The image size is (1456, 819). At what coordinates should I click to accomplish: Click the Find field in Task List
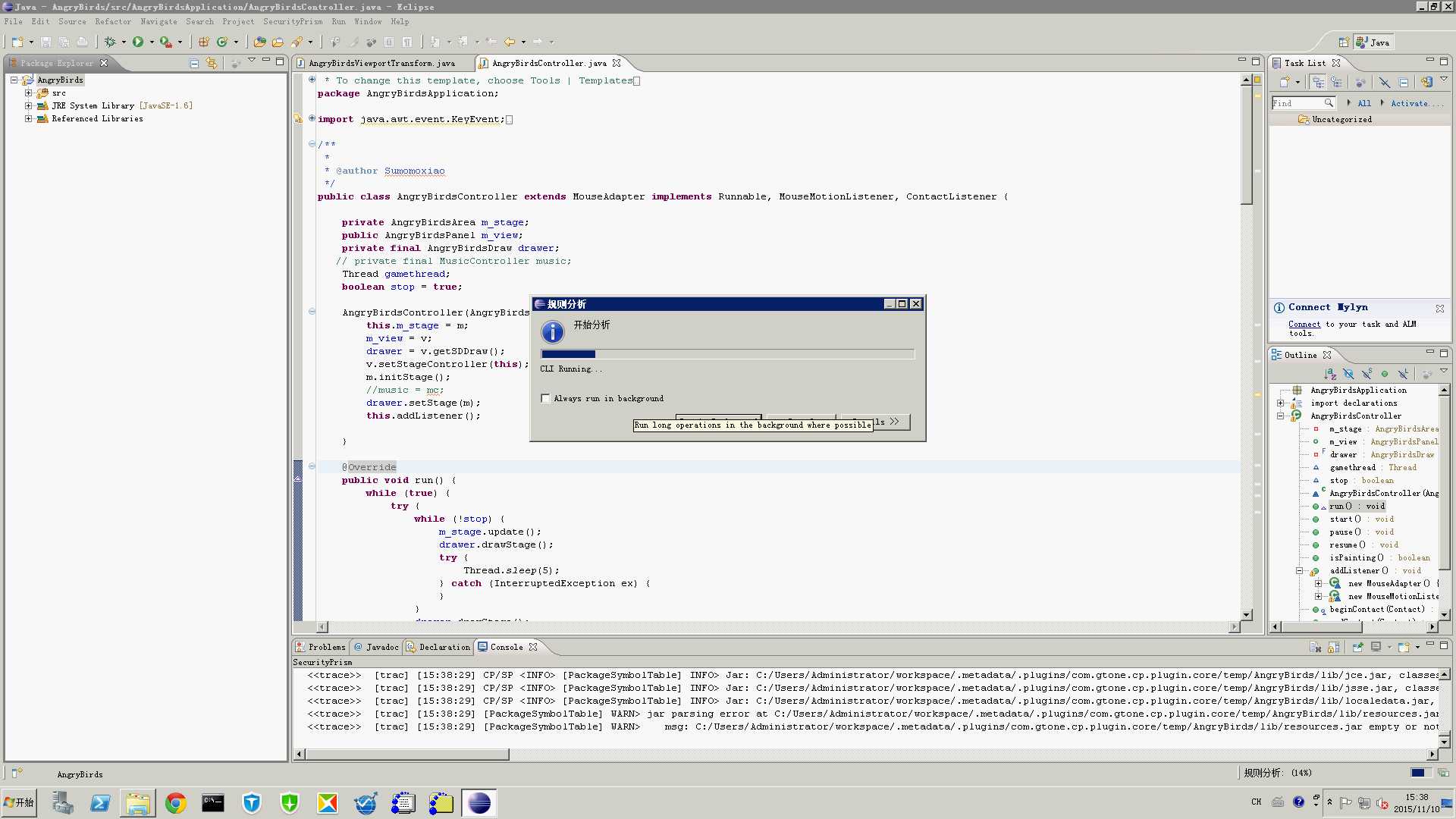tap(1304, 103)
